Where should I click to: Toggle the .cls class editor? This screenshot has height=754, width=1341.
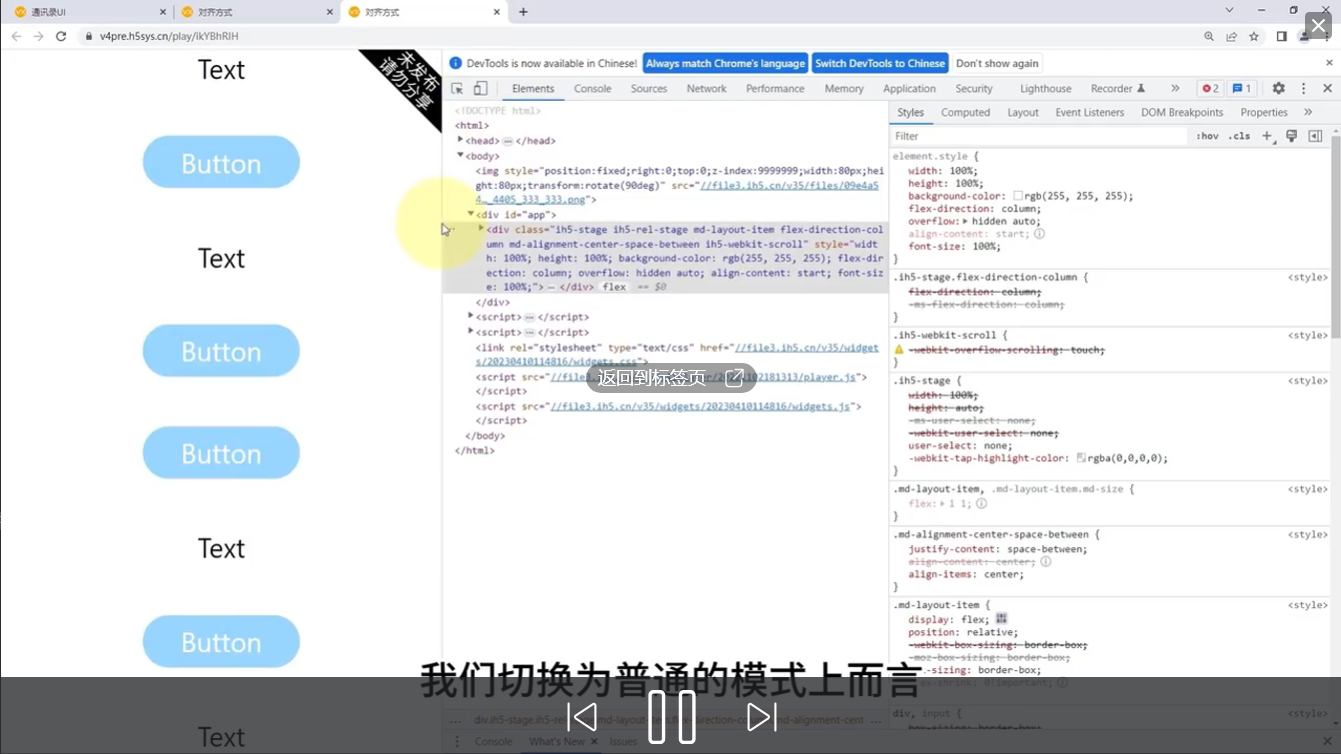coord(1240,136)
